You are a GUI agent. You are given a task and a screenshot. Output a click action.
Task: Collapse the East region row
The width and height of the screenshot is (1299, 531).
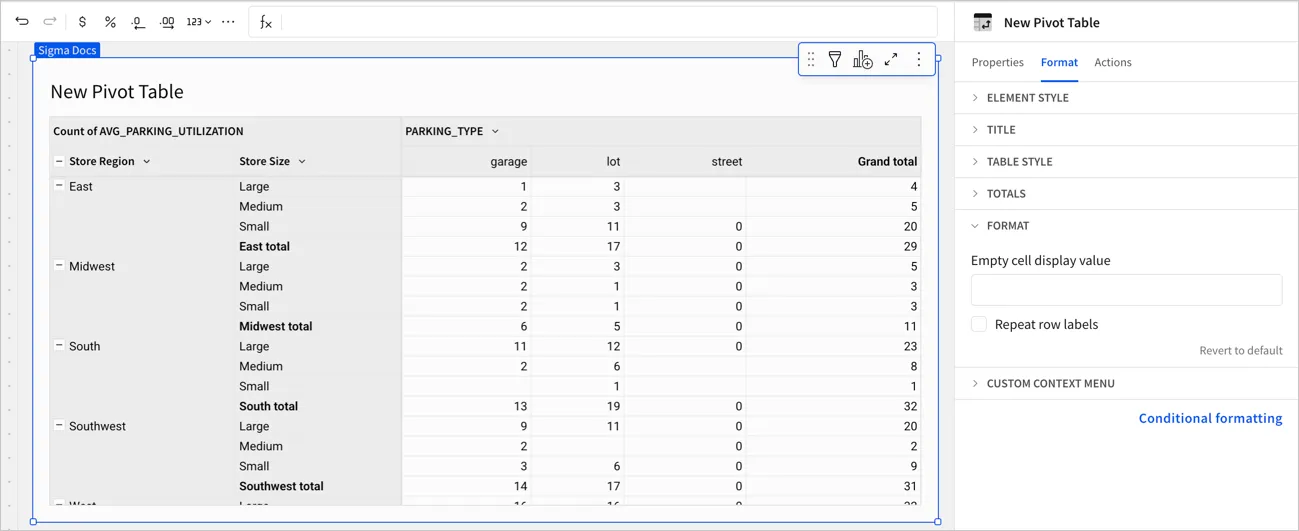point(59,186)
